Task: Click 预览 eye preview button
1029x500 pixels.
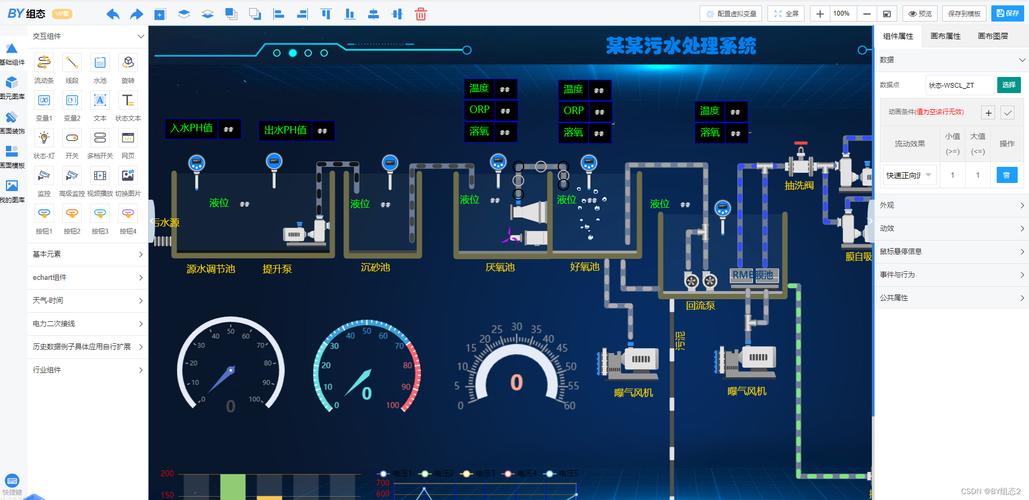Action: coord(919,13)
